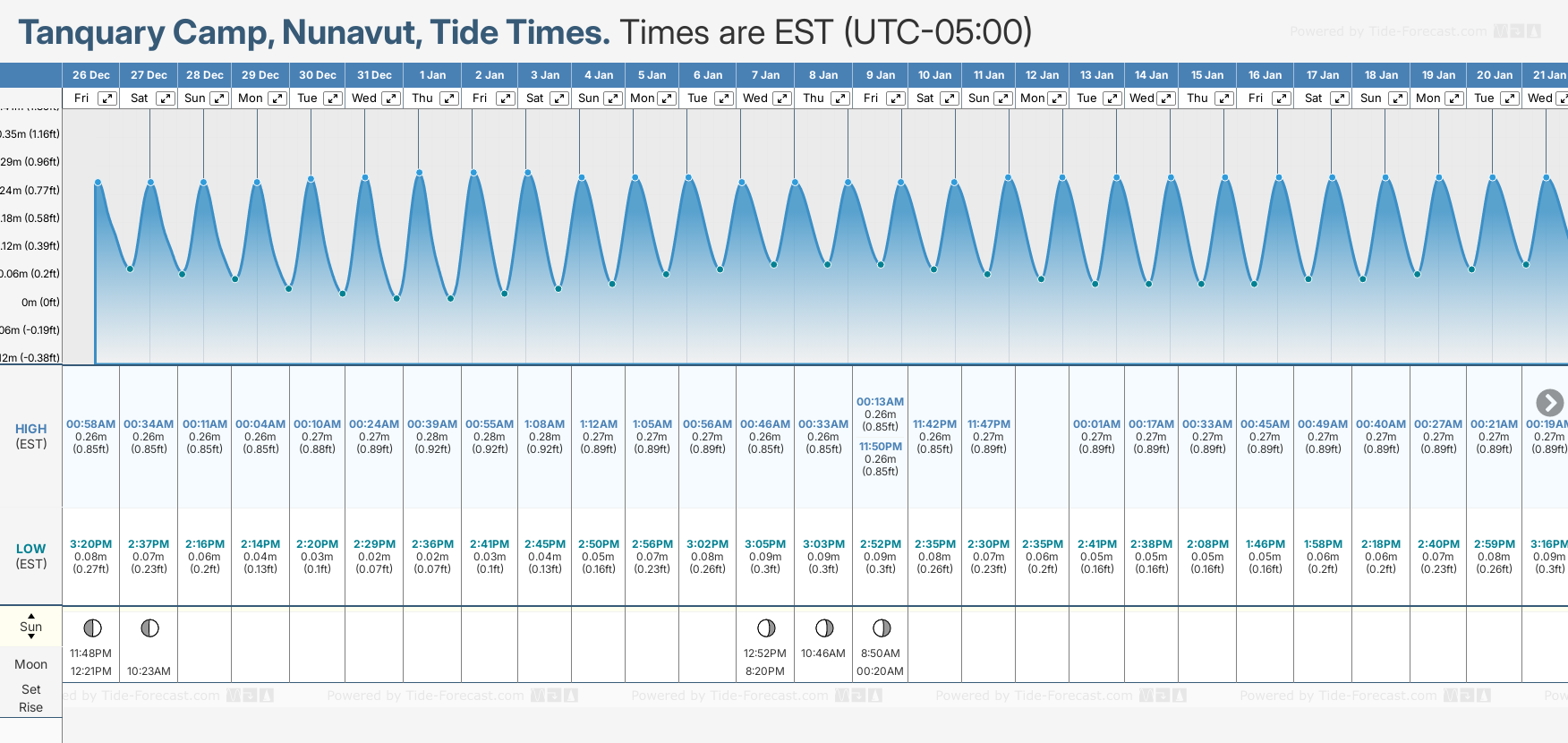The width and height of the screenshot is (1568, 743).
Task: Select the 2 Jan date header
Action: tap(490, 75)
